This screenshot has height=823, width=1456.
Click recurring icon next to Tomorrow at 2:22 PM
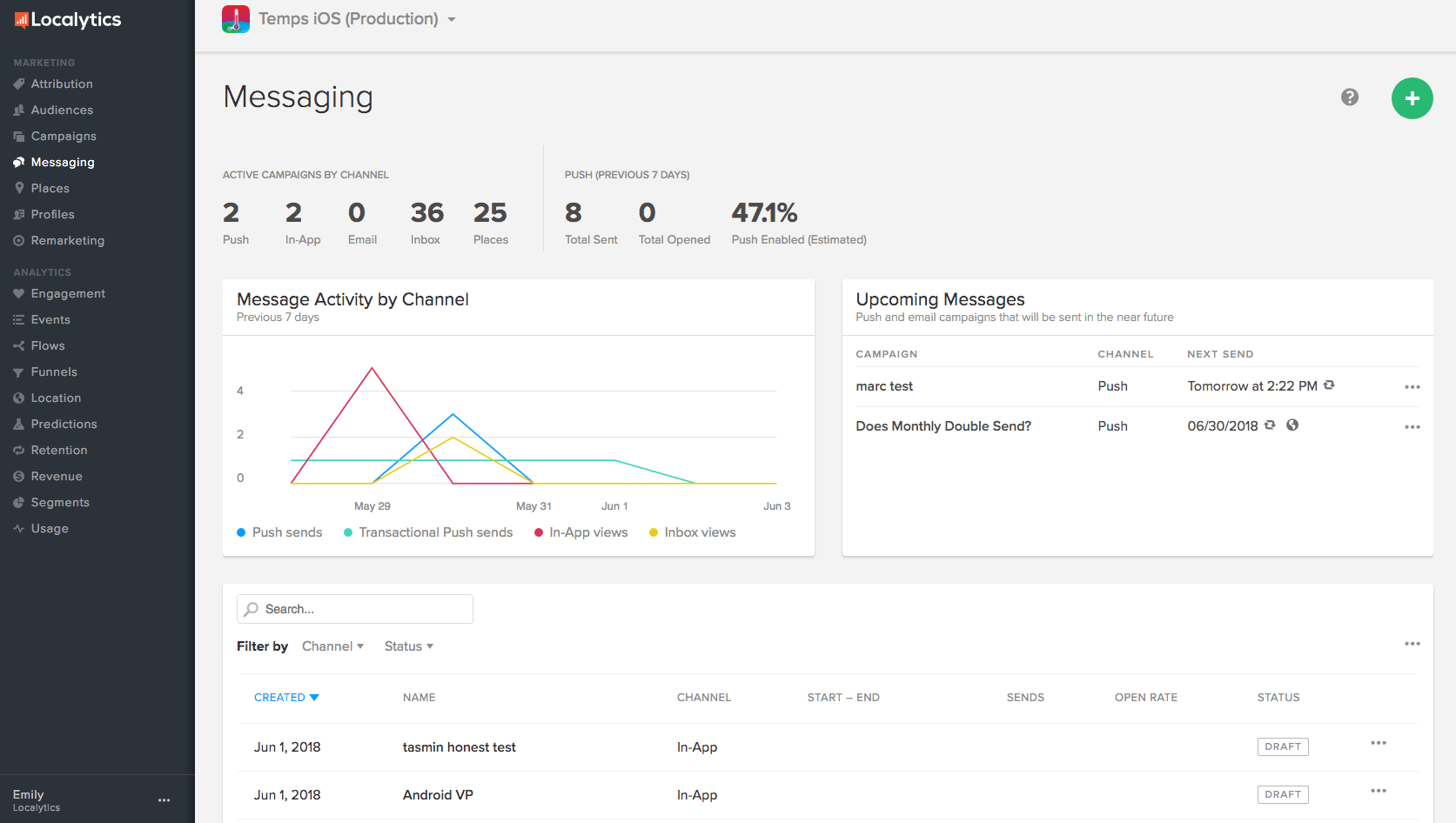1329,385
